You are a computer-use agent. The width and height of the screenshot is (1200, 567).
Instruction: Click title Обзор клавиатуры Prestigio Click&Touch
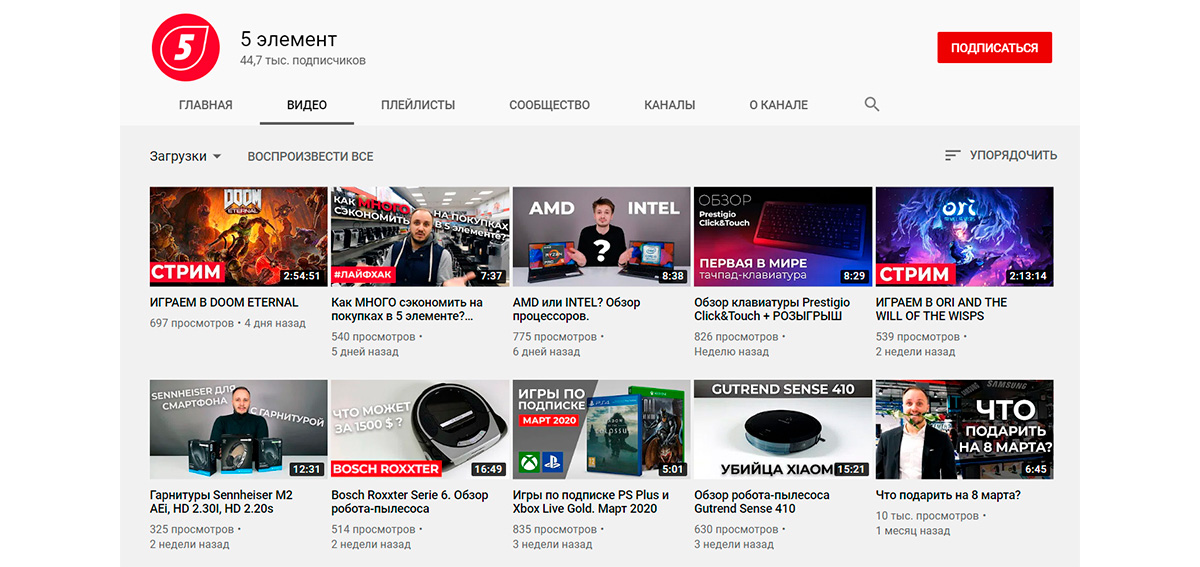(772, 309)
